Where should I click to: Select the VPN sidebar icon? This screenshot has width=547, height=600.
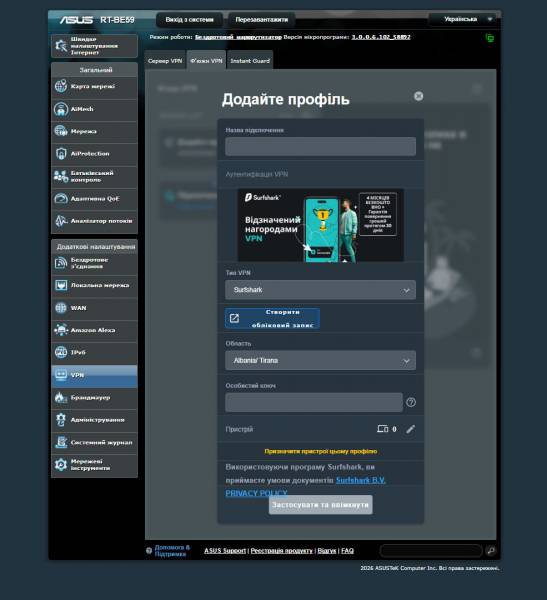tap(61, 375)
